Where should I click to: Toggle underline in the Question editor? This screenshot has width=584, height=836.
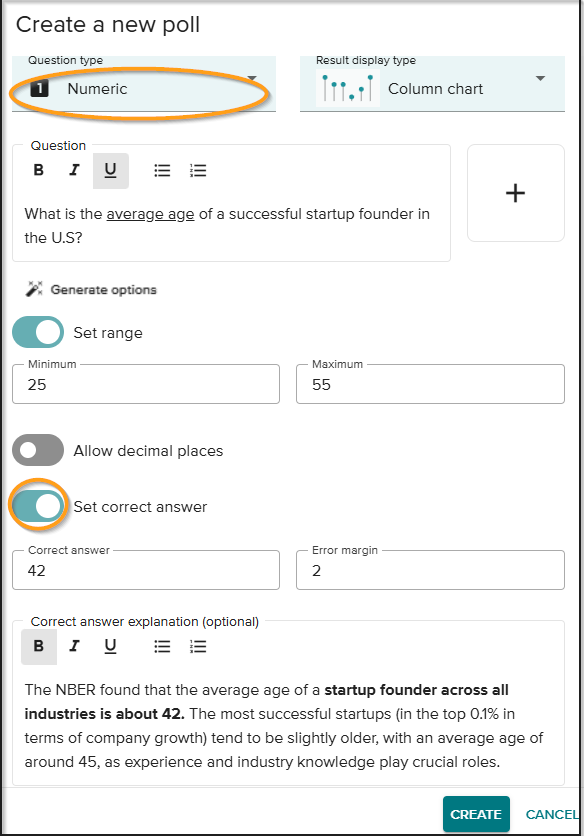[x=110, y=170]
